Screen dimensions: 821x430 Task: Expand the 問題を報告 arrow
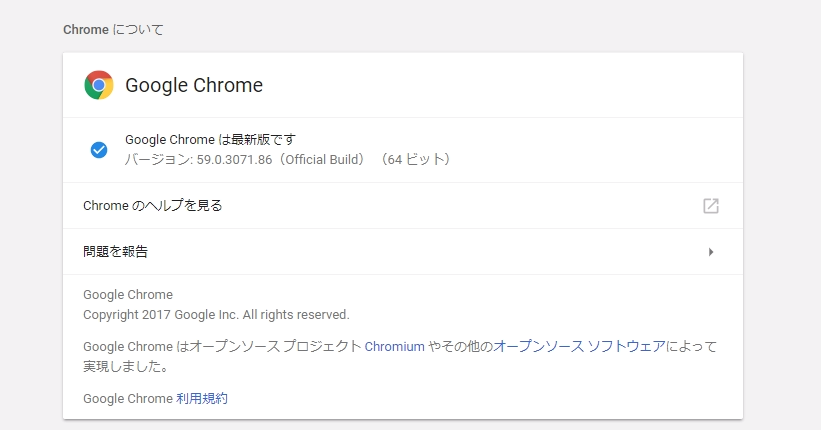pyautogui.click(x=711, y=252)
